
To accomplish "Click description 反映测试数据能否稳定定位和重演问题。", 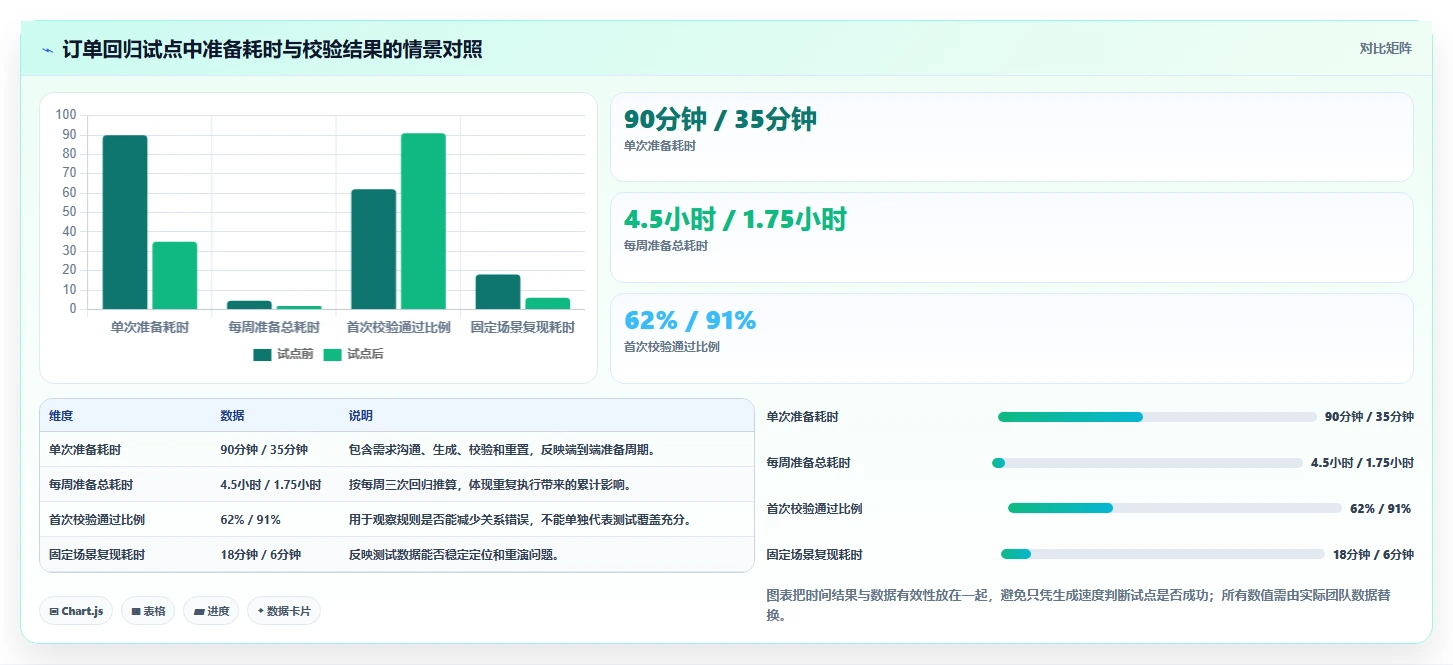I will [x=453, y=555].
